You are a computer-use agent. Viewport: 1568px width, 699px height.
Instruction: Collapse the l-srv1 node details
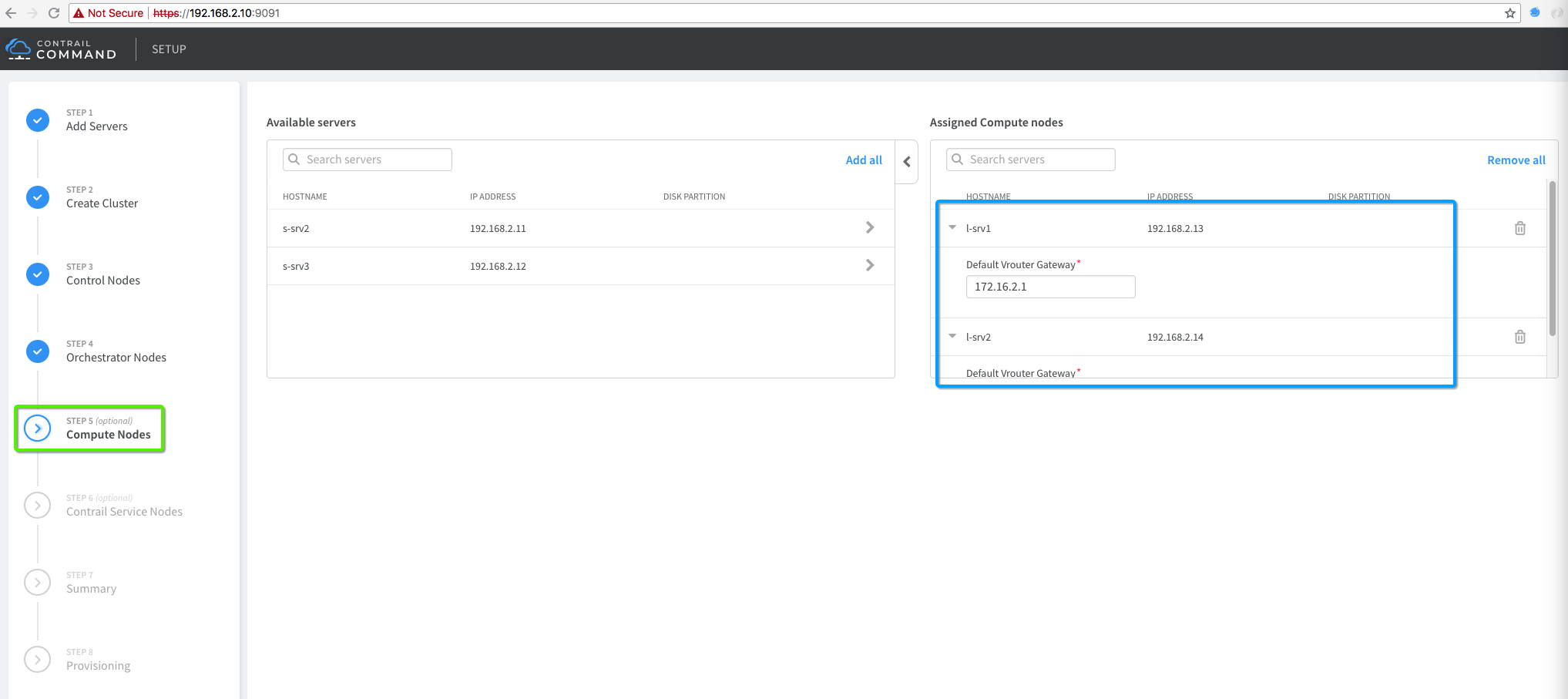pyautogui.click(x=952, y=227)
